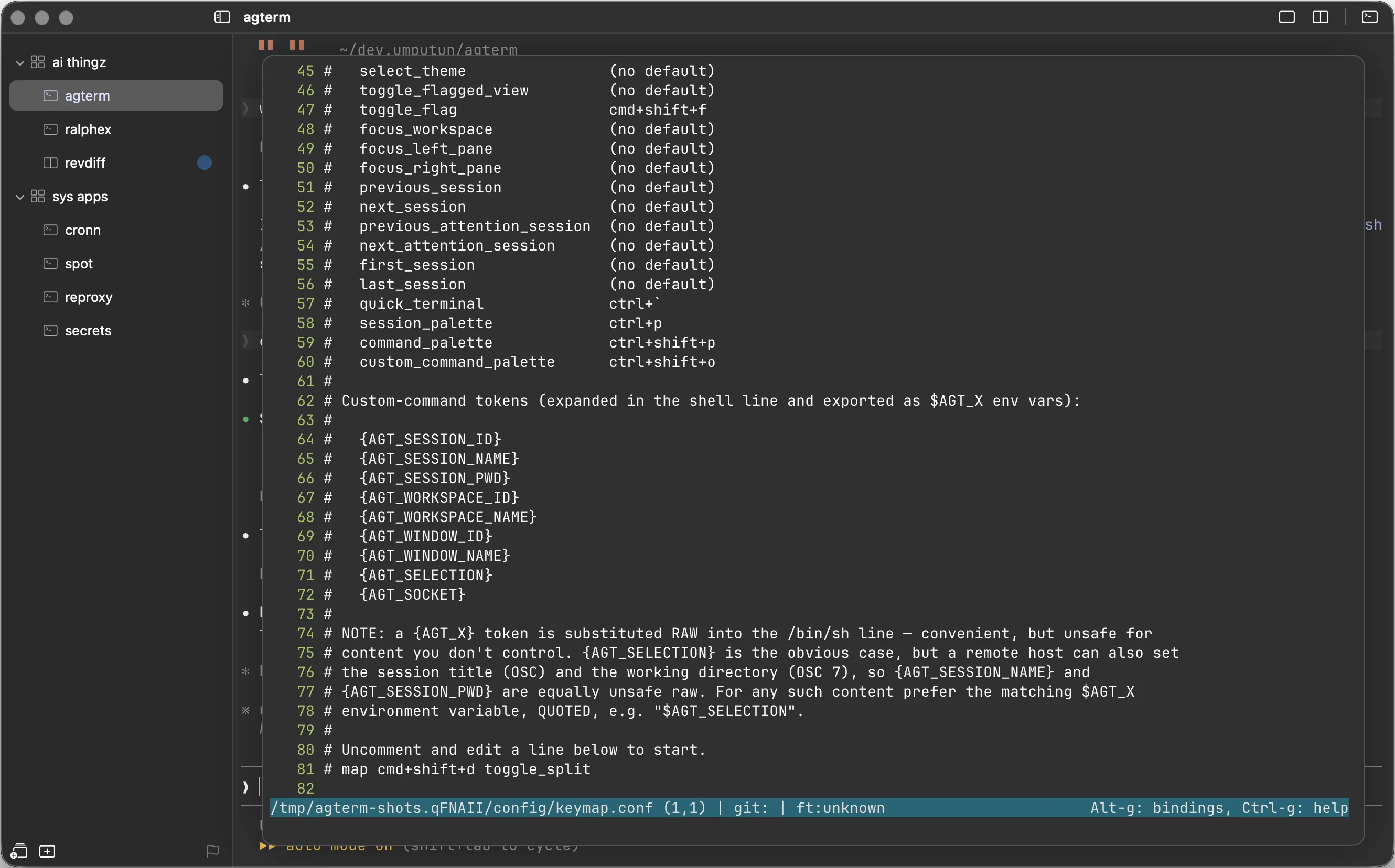
Task: Select the agterm session
Action: [x=116, y=95]
